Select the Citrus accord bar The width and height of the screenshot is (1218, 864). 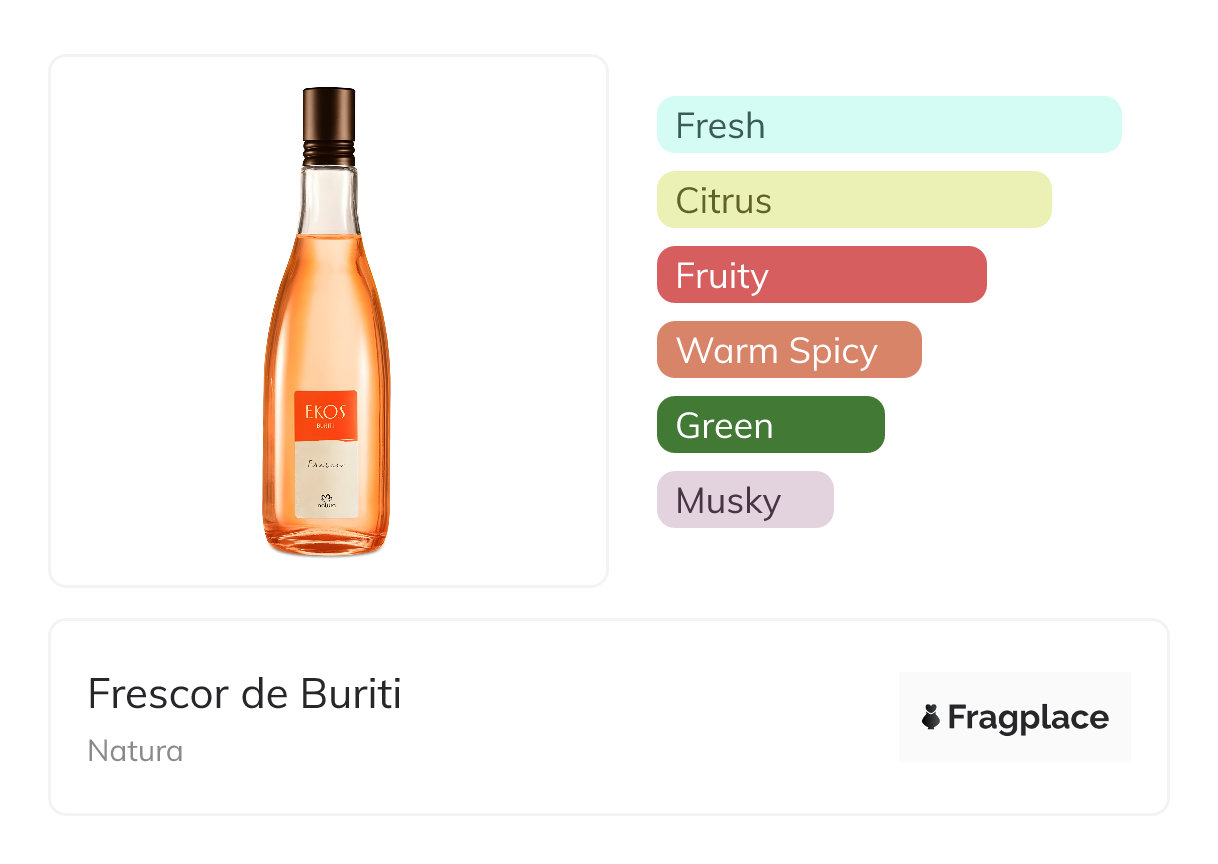(x=854, y=200)
